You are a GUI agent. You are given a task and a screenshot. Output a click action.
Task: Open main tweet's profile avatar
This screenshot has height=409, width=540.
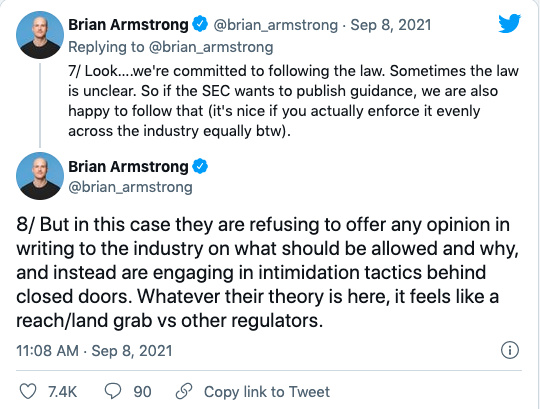[x=40, y=176]
